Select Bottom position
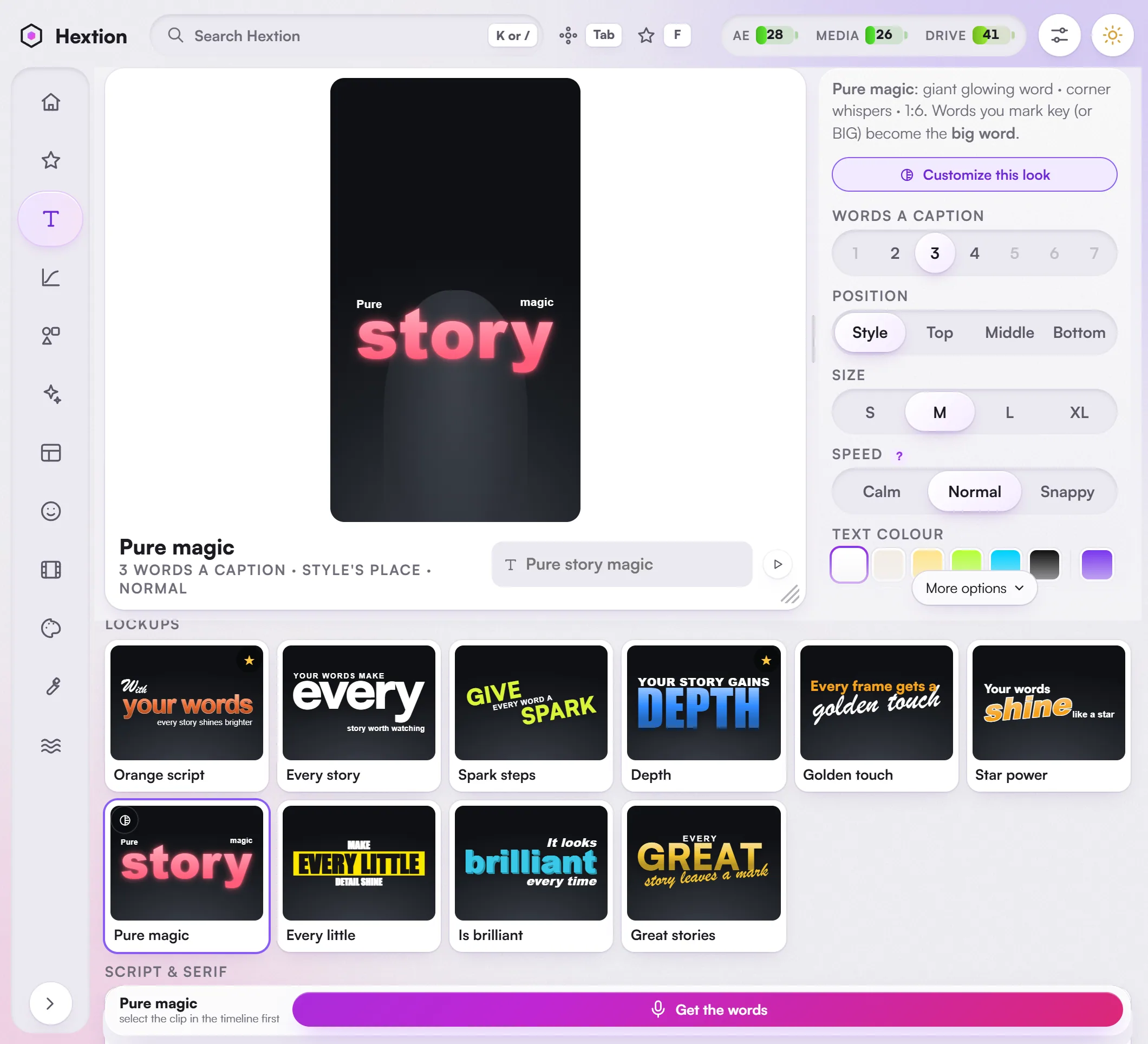Image resolution: width=1148 pixels, height=1044 pixels. (x=1079, y=332)
